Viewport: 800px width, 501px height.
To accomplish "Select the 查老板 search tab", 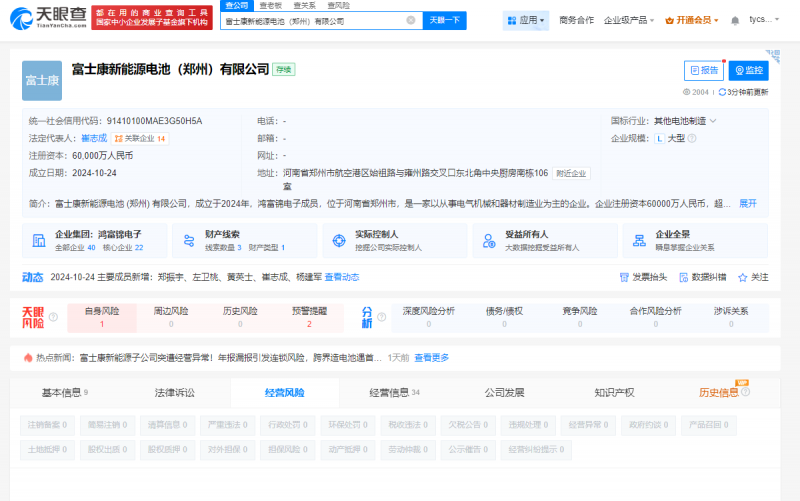I will coord(270,6).
